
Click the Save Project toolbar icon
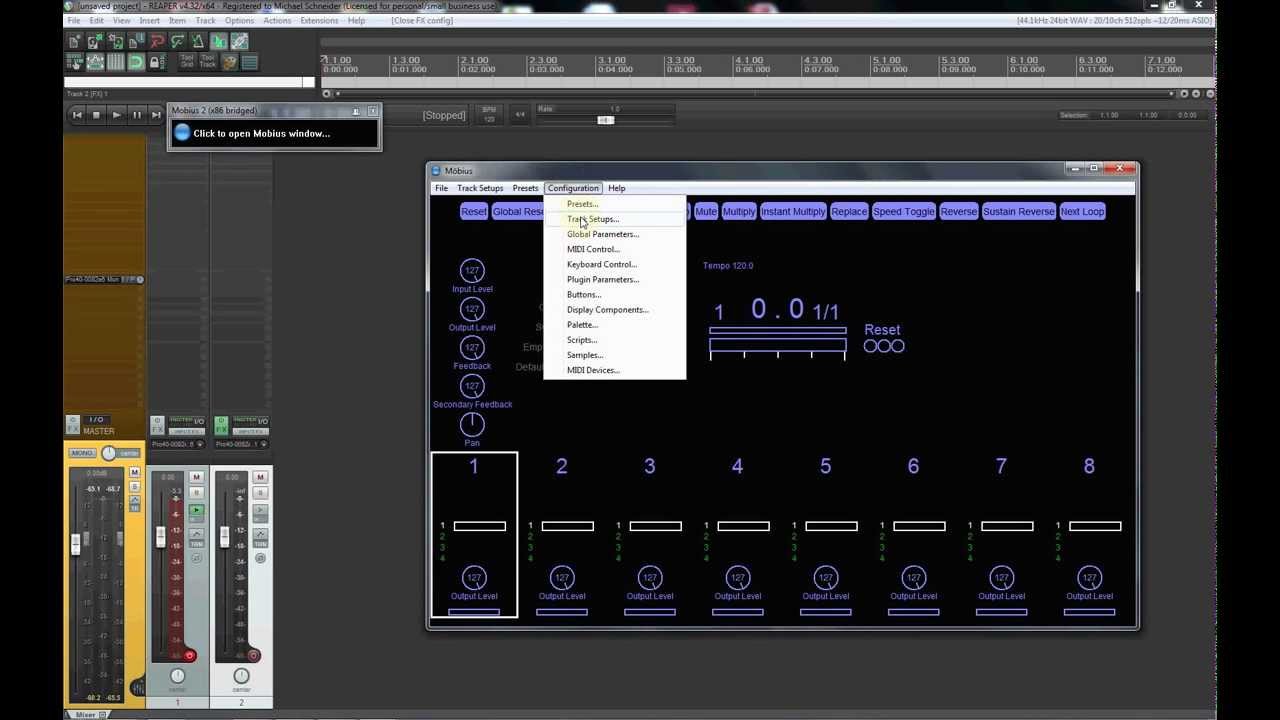click(x=116, y=41)
